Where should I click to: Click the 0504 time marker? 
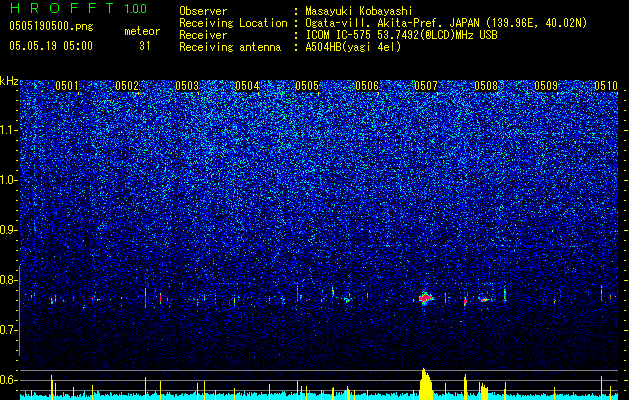[x=247, y=85]
